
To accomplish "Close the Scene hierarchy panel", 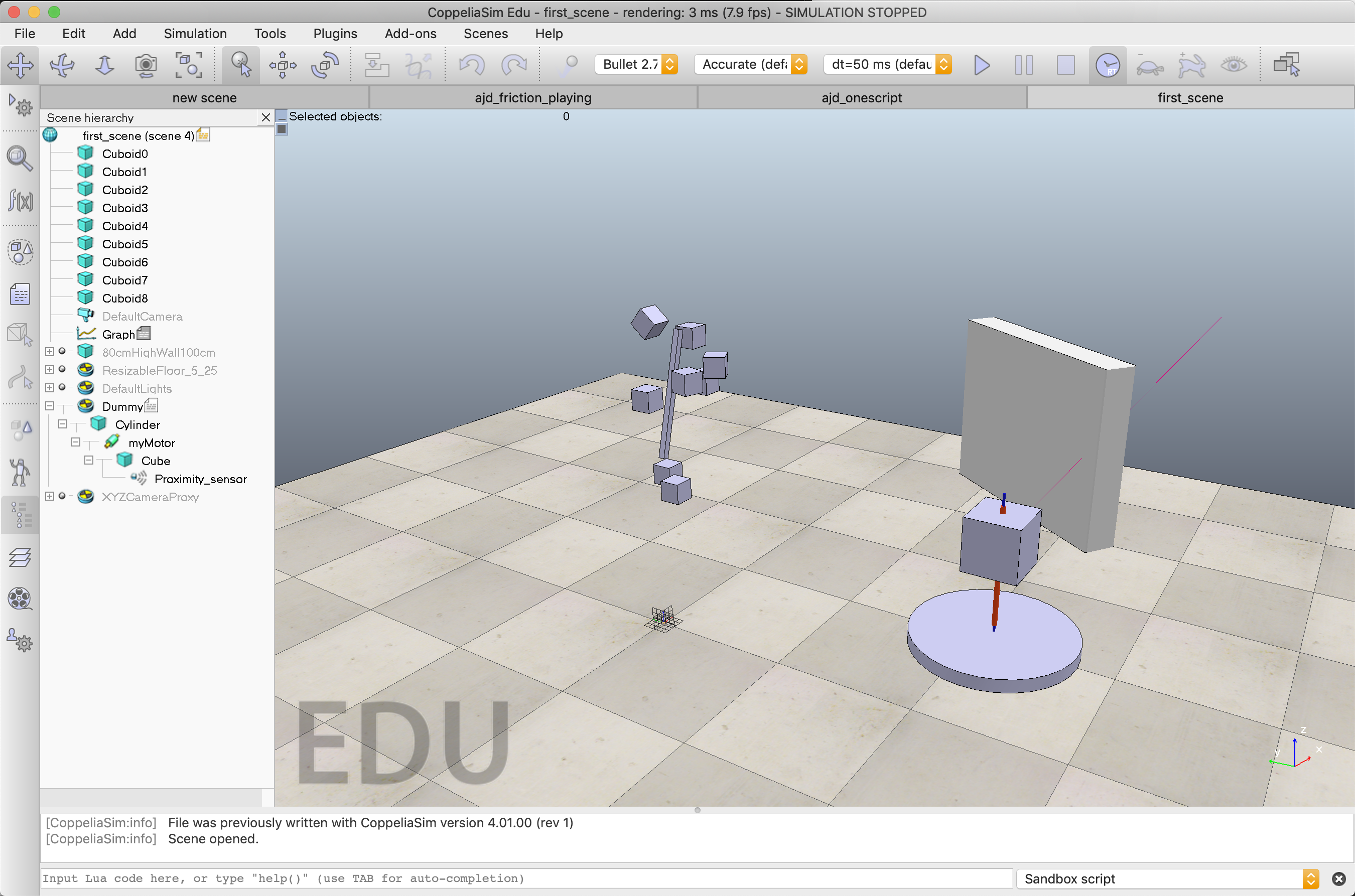I will 266,118.
